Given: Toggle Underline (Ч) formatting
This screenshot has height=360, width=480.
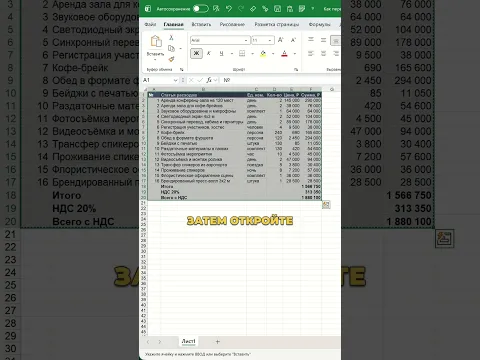Looking at the screenshot, I should click(221, 53).
